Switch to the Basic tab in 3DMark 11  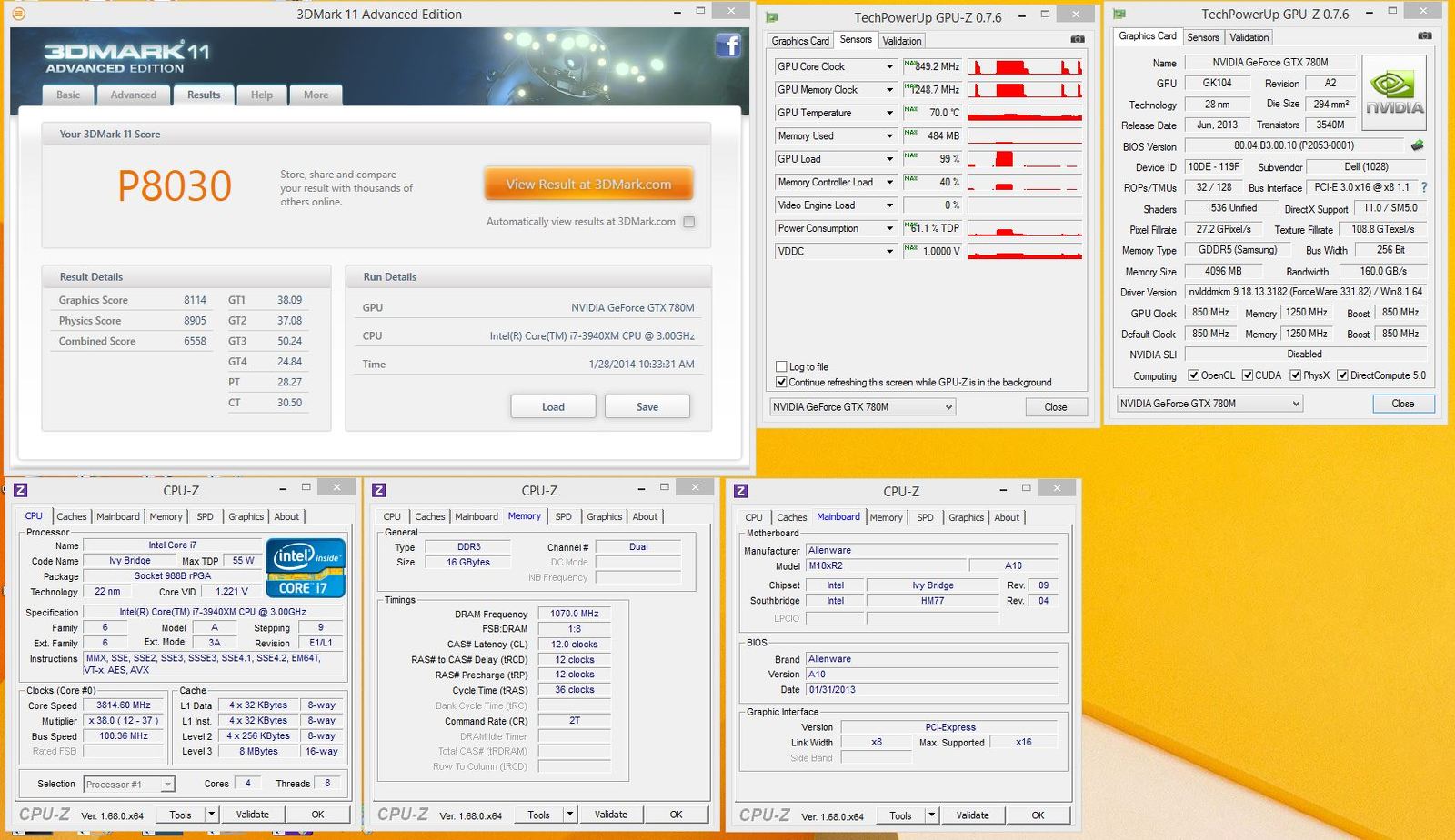[68, 95]
